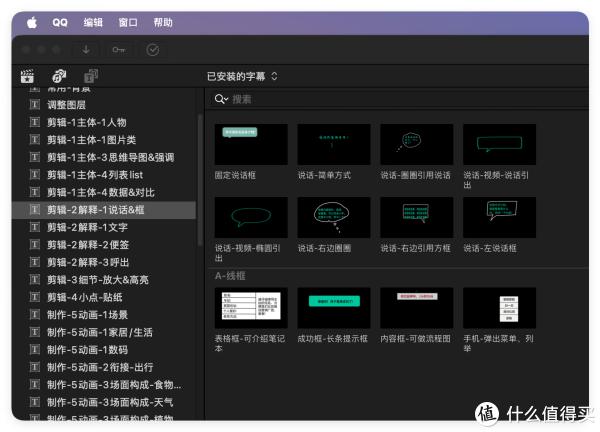Open the 帮助 menu
Screen dimensions: 600x432
point(163,23)
